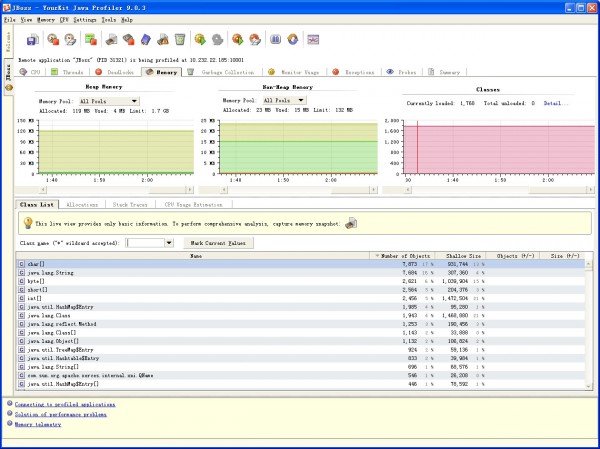This screenshot has height=449, width=600.
Task: Open Solution of performance problems link
Action: [x=61, y=414]
